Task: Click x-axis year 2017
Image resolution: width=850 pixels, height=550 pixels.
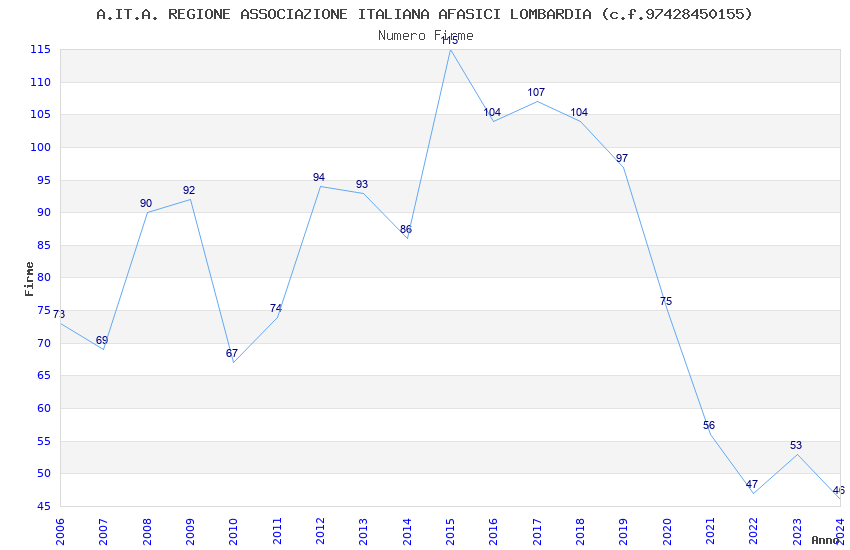Action: [x=537, y=531]
